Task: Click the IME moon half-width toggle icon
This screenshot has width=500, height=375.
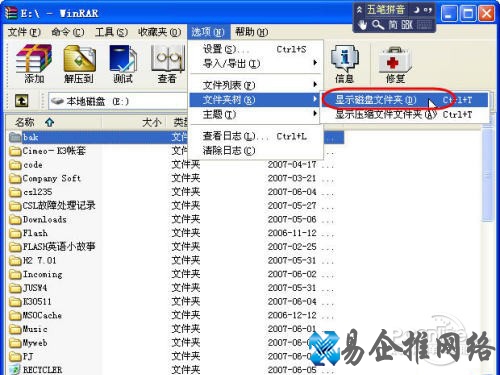Action: [416, 10]
